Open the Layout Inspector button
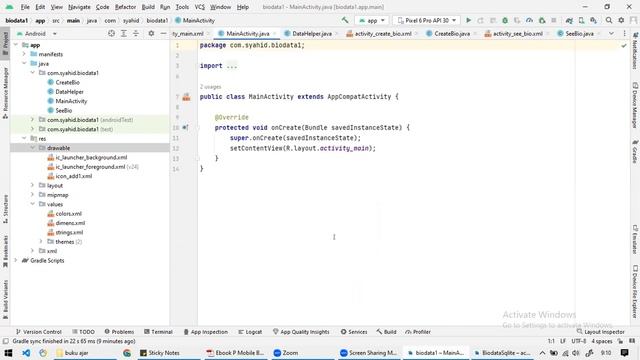 click(600, 332)
